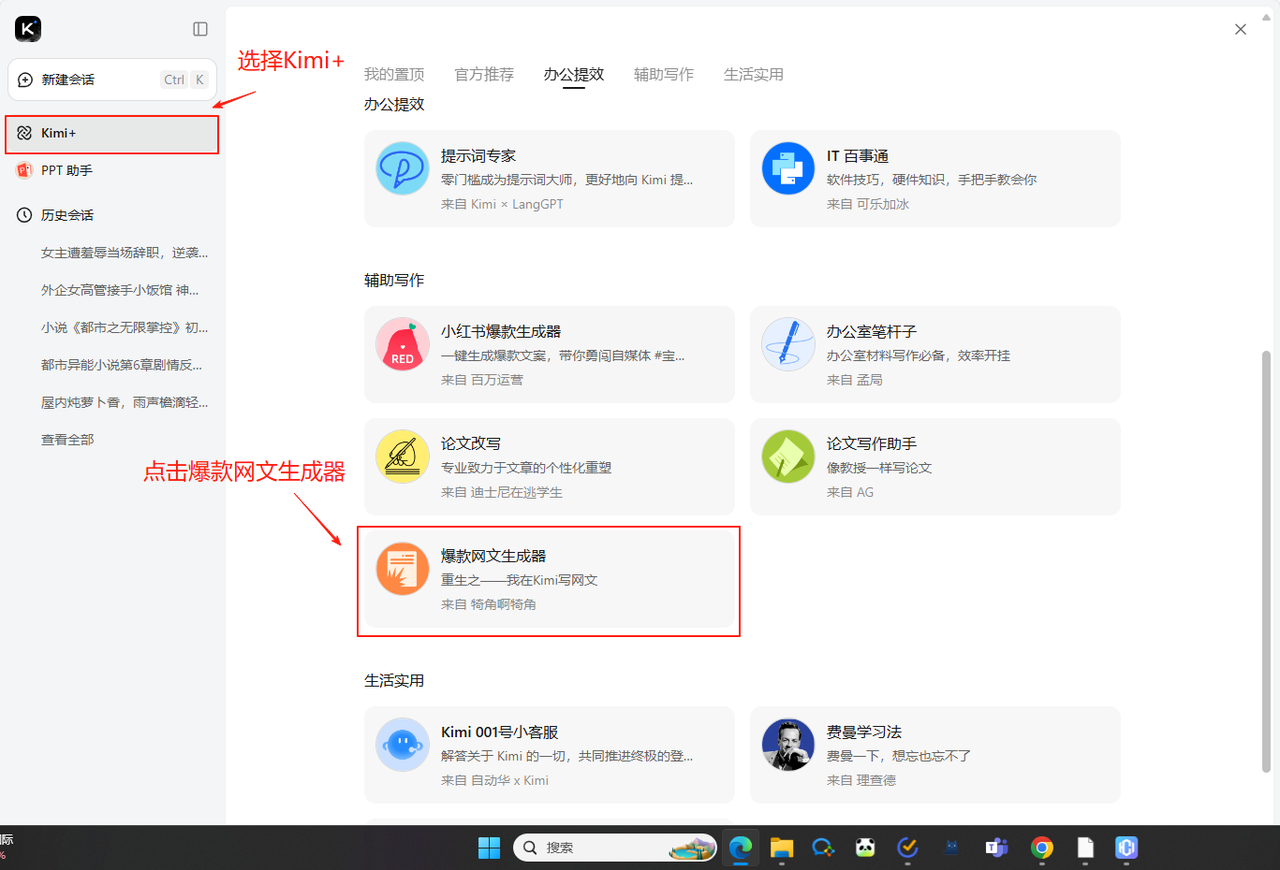
Task: Click the 历史会话 clock icon
Action: [x=25, y=215]
